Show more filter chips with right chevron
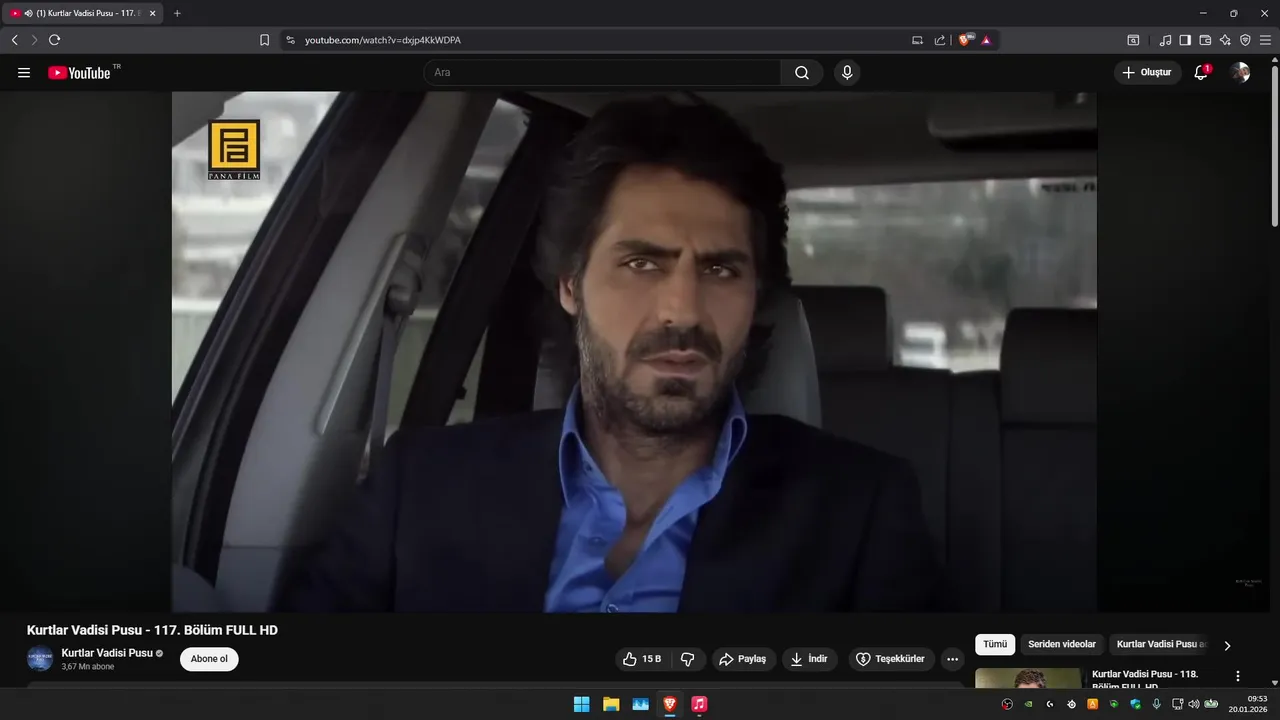The height and width of the screenshot is (720, 1280). click(x=1227, y=645)
